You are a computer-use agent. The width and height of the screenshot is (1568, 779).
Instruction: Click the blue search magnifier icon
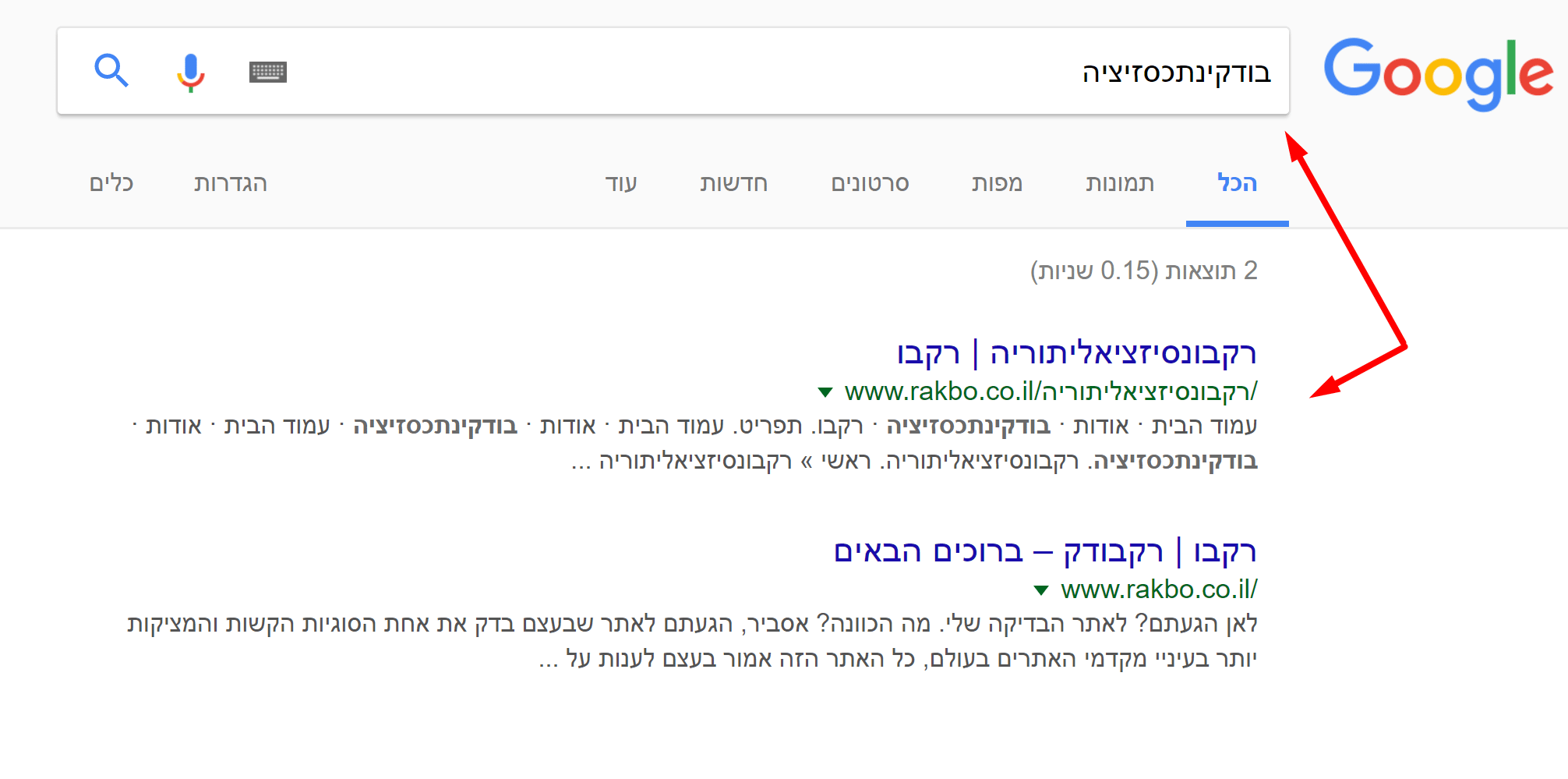pos(111,71)
